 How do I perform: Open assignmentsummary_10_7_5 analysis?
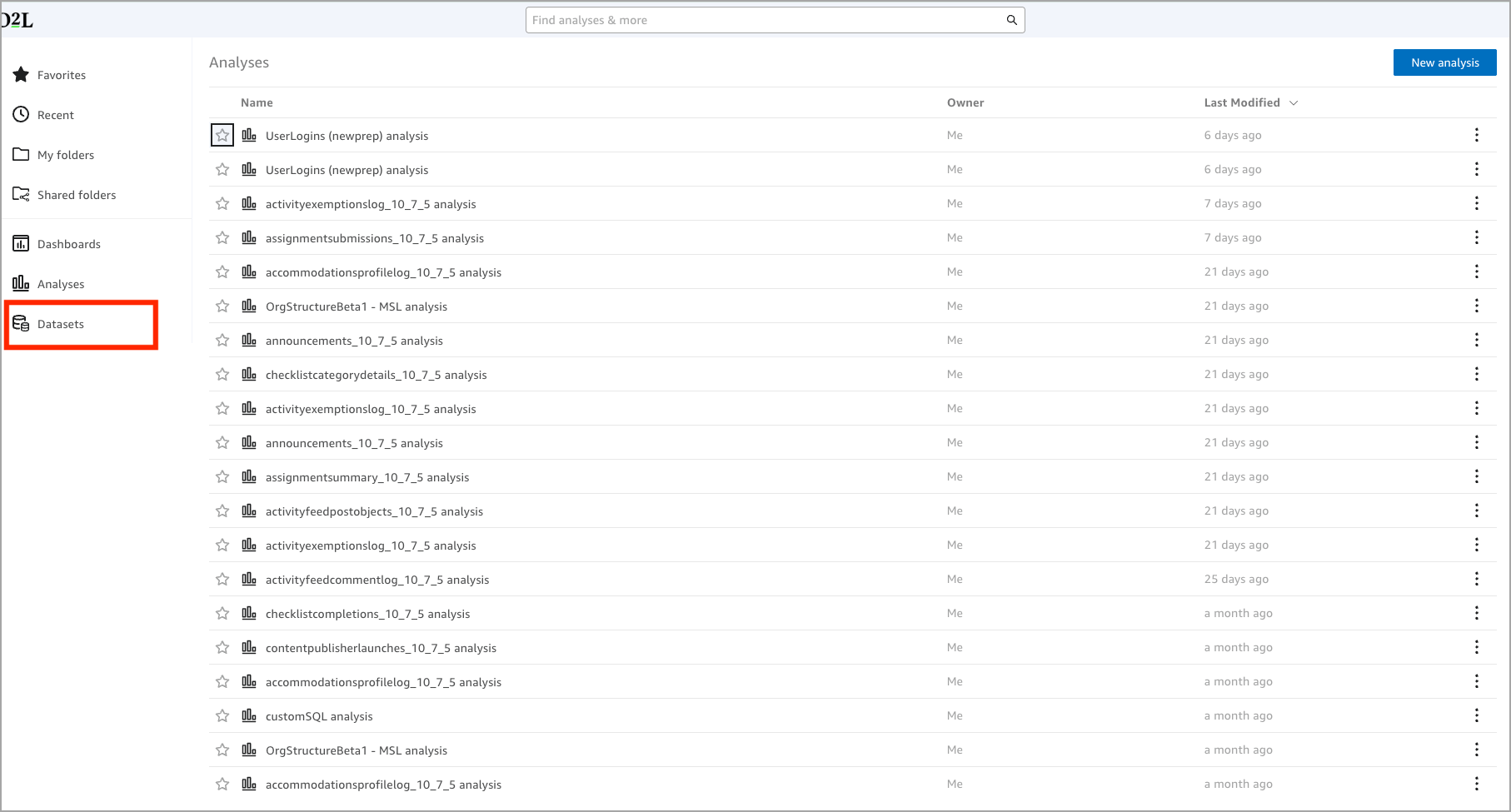(x=367, y=476)
